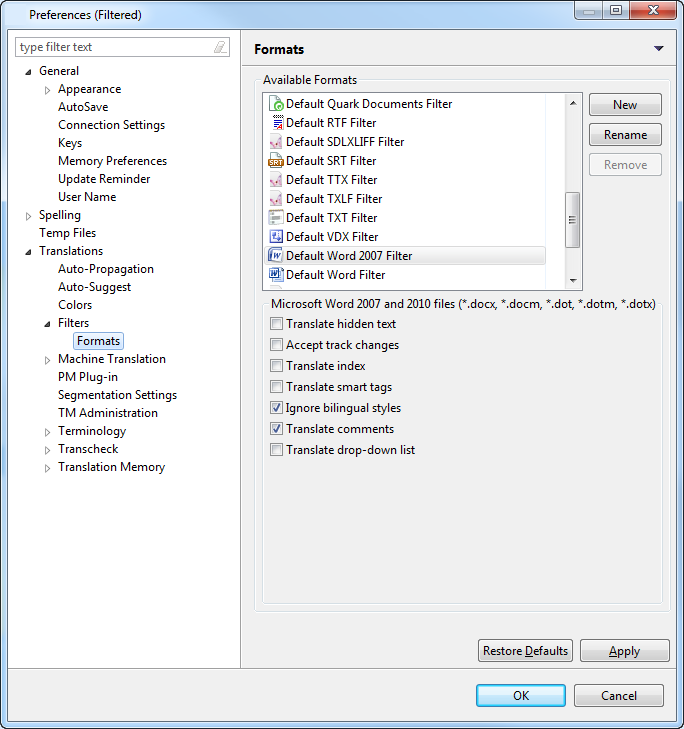
Task: Click the formats list scroll up arrow
Action: point(573,103)
